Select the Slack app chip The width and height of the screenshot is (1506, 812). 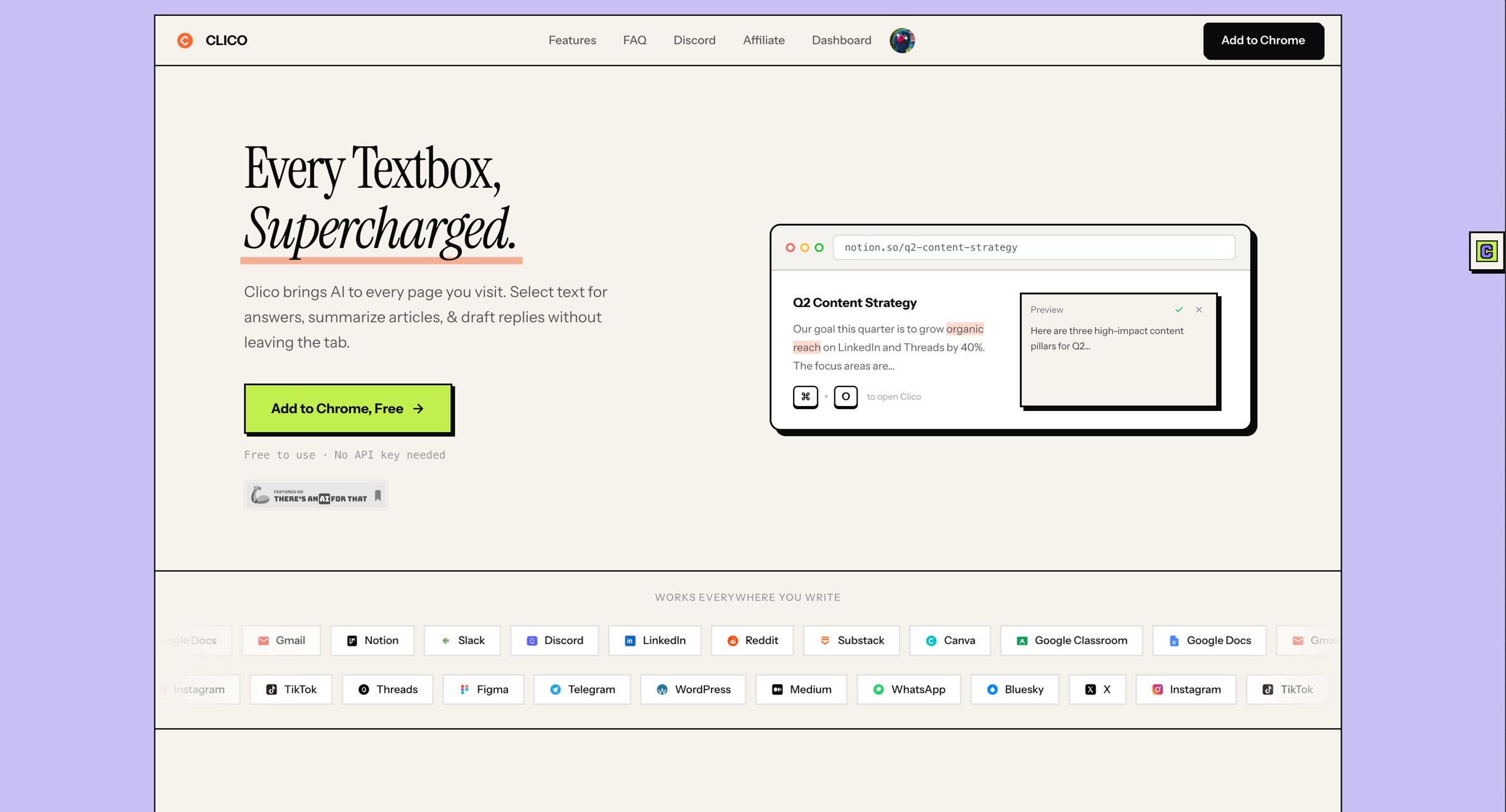462,641
